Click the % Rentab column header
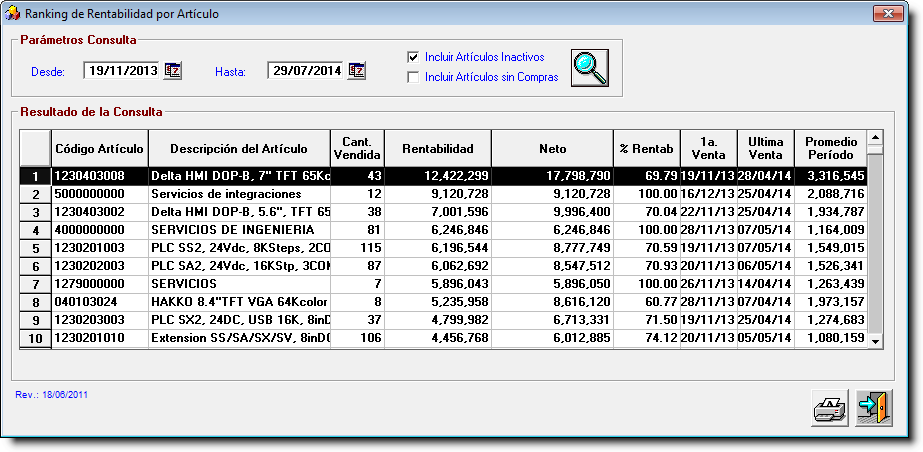Viewport: 923px width, 452px height. (x=646, y=148)
